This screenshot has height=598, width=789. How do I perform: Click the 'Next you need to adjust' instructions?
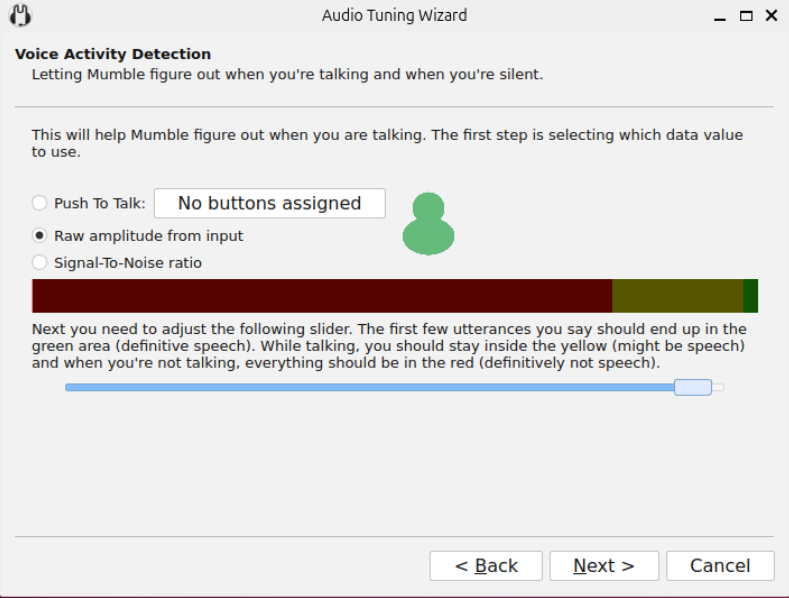389,346
